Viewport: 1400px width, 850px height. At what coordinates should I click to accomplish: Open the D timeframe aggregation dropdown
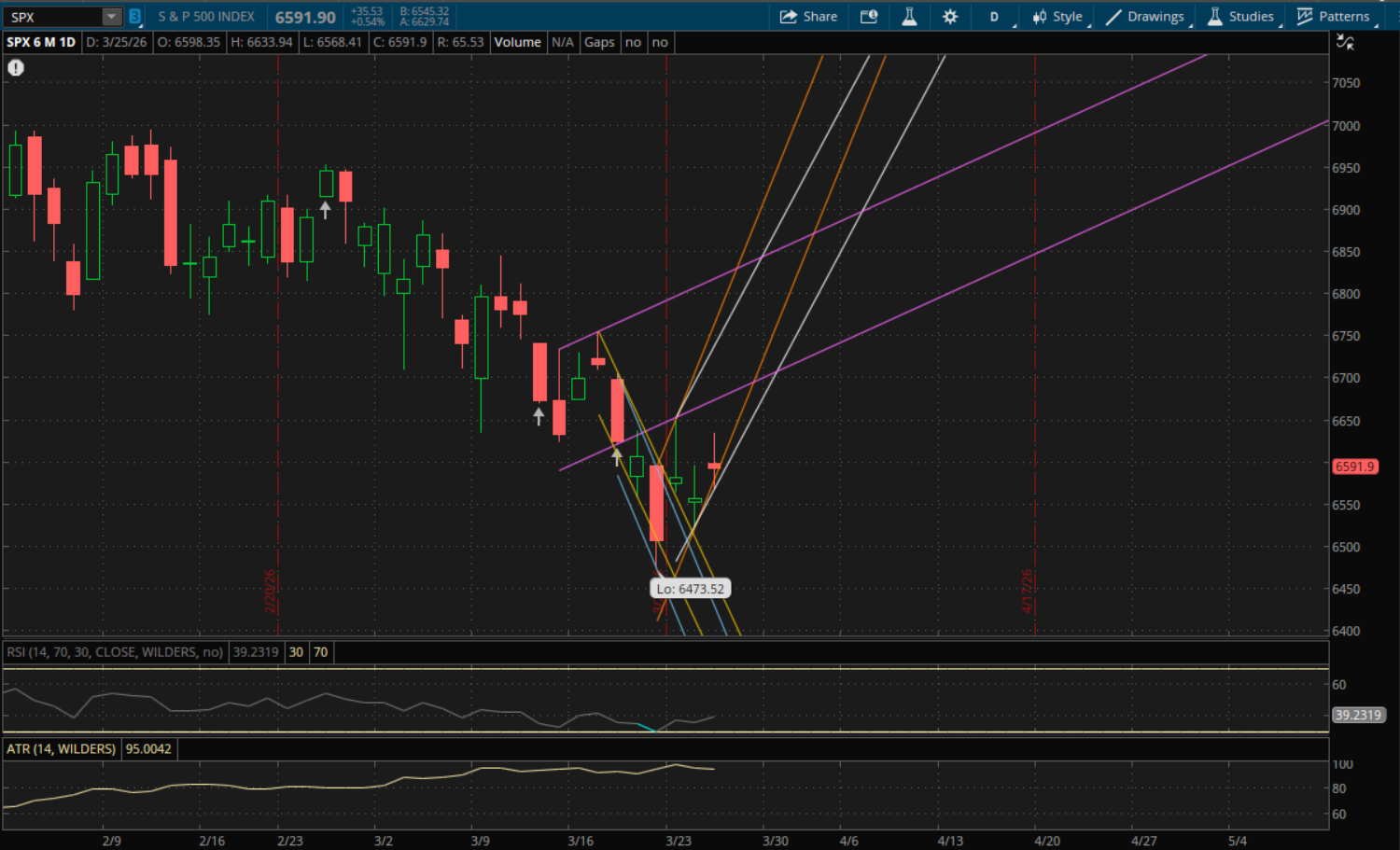coord(994,17)
